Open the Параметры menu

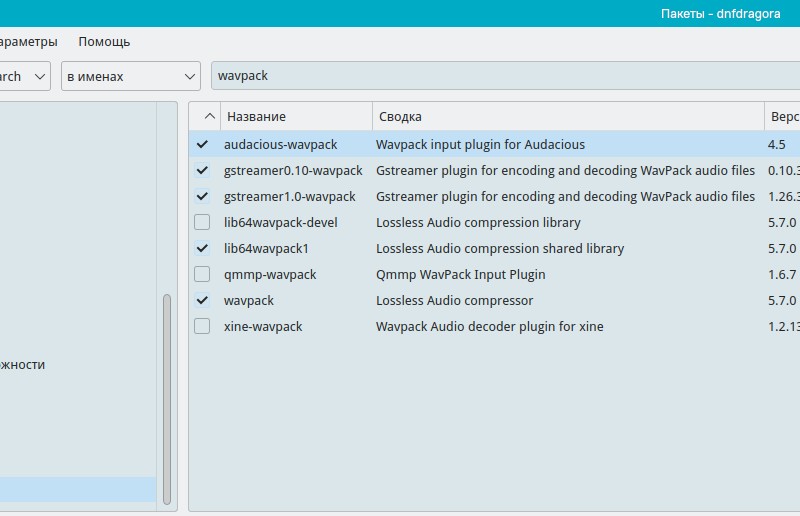[26, 42]
